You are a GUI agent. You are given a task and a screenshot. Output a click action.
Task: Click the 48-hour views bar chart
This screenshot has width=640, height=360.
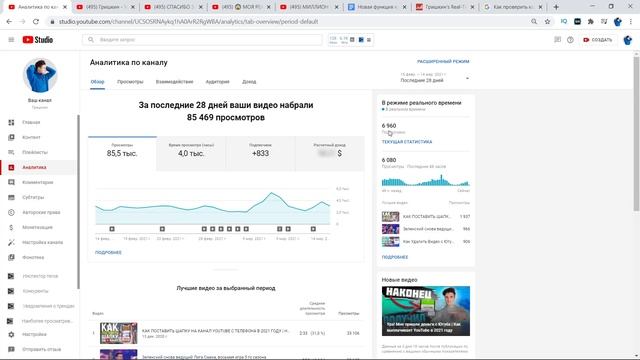pos(426,180)
